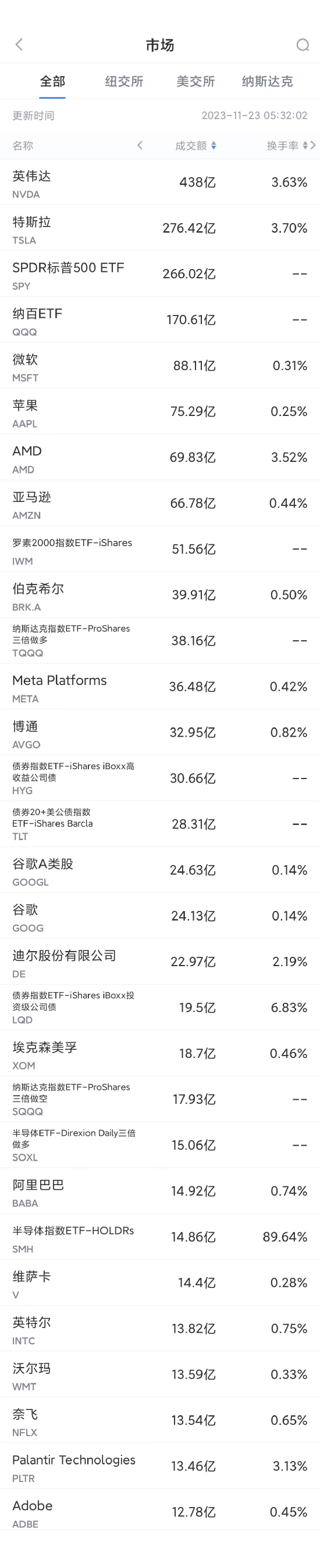Switch to 美交所 tab
This screenshot has width=320, height=1568.
[x=195, y=81]
